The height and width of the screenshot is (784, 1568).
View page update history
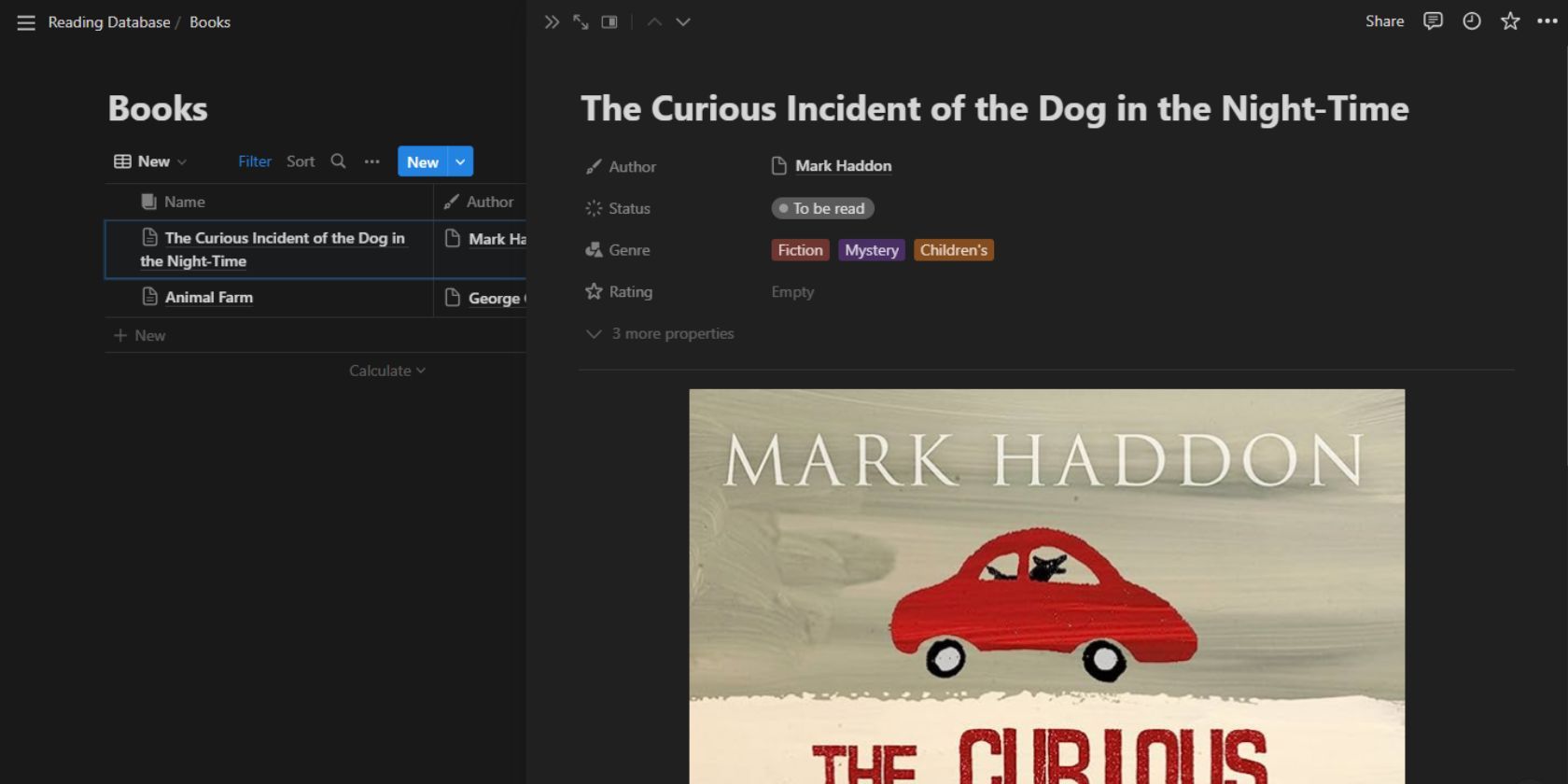coord(1472,21)
